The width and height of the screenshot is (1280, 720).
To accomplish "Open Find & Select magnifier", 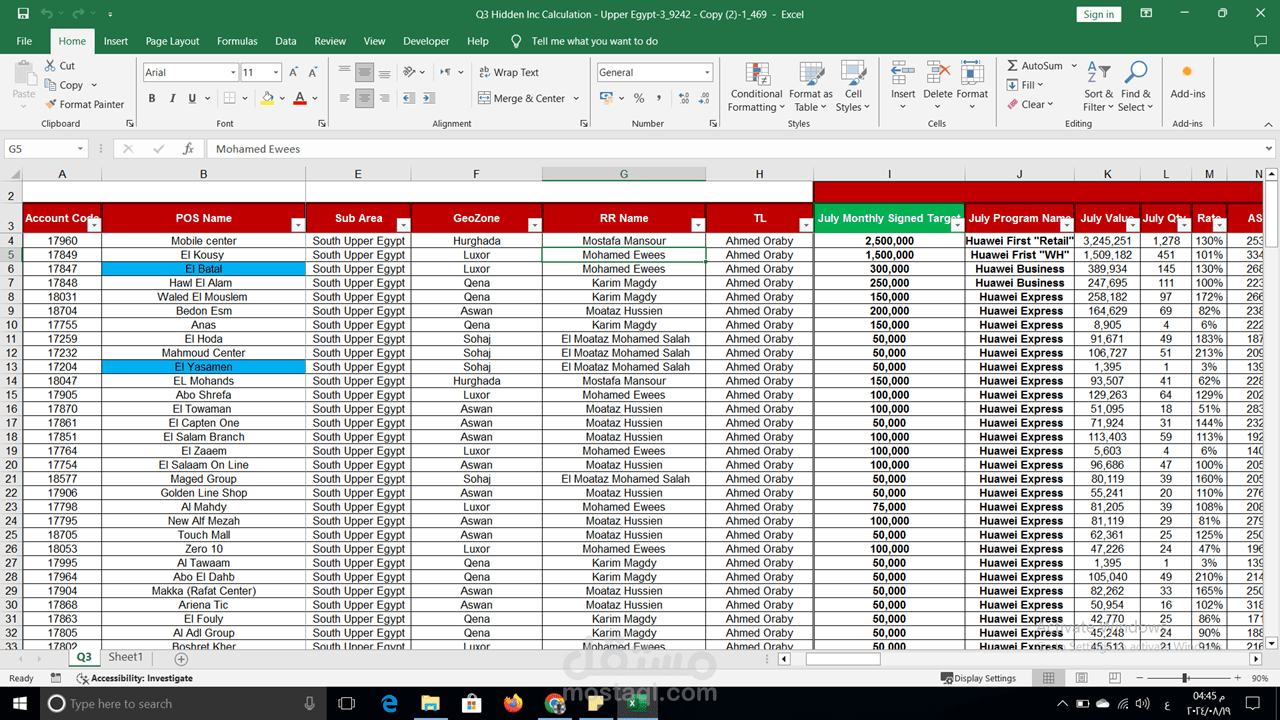I will (1135, 88).
